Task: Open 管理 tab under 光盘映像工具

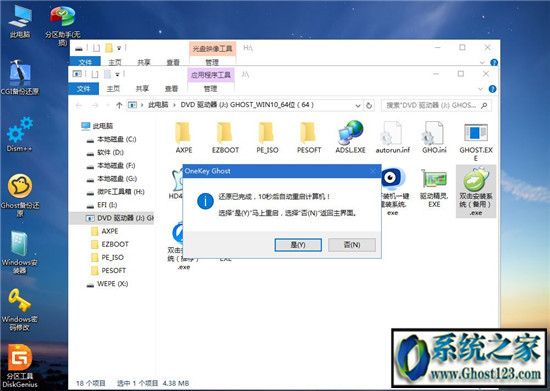Action: (212, 62)
